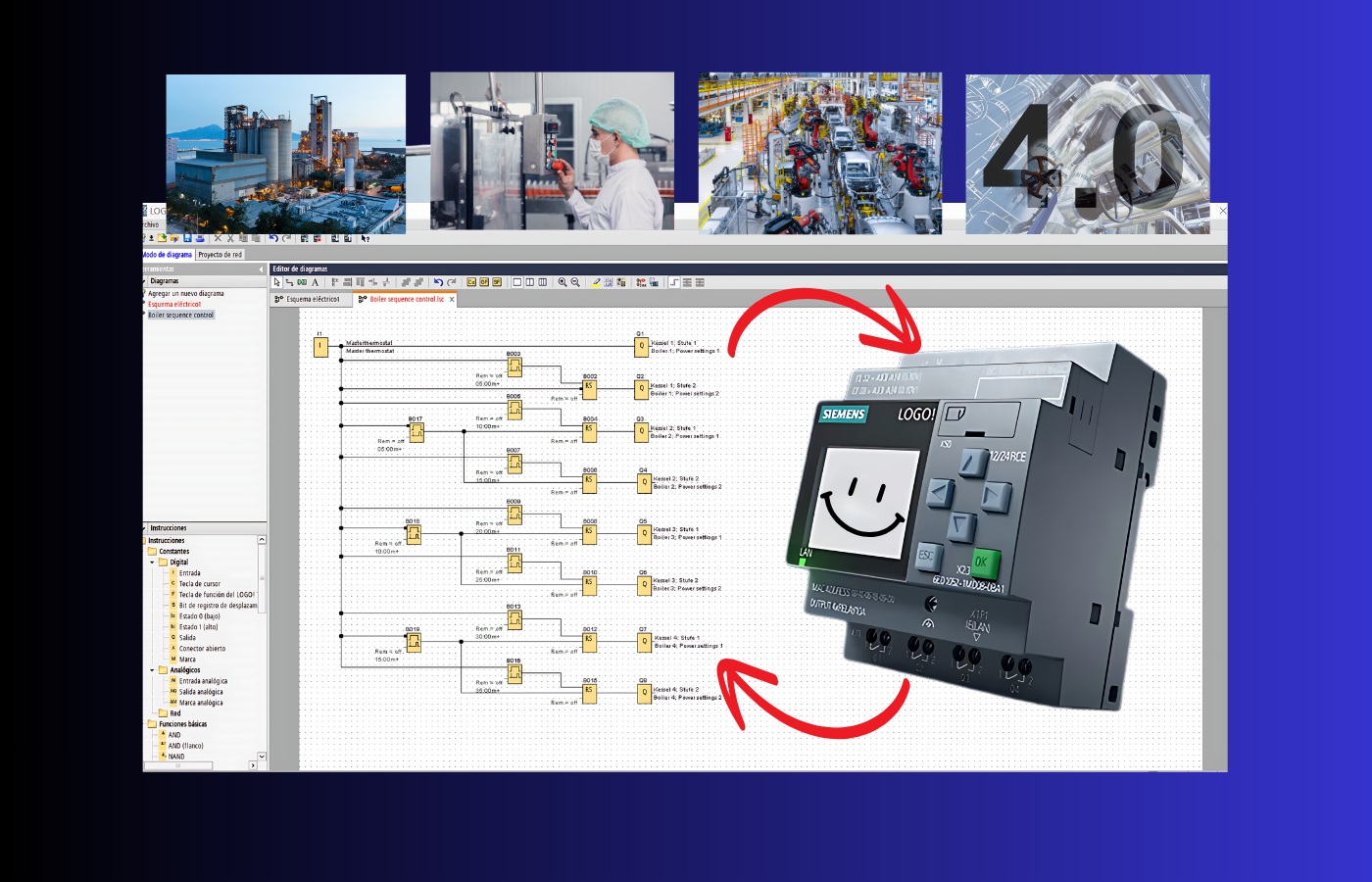Click output block Q1 in the diagram
Viewport: 1372px width, 882px height.
pos(642,346)
